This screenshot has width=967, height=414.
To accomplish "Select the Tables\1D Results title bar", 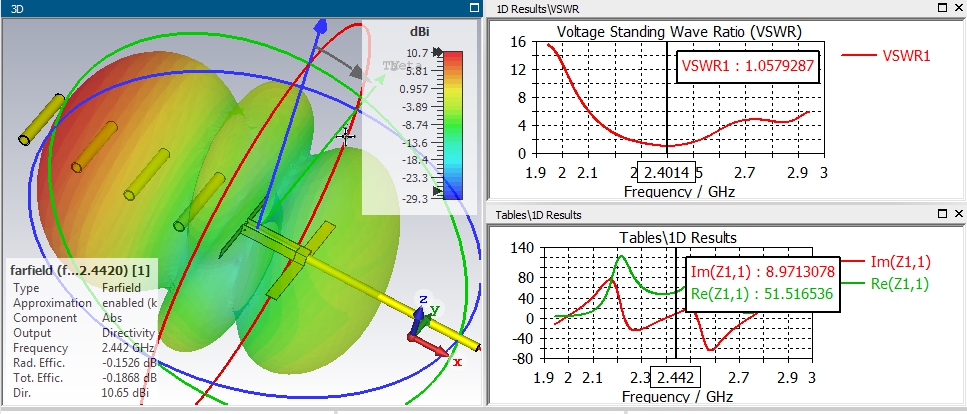I will click(700, 215).
